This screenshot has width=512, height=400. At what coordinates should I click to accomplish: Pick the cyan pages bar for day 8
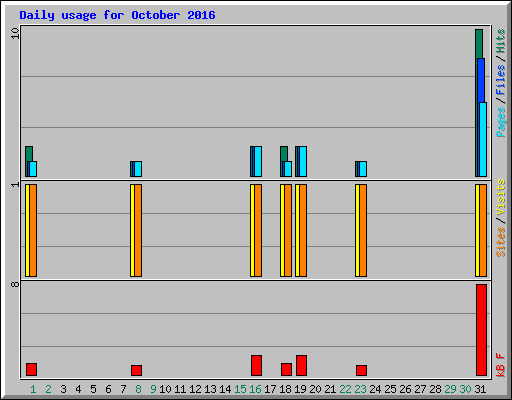coord(138,169)
